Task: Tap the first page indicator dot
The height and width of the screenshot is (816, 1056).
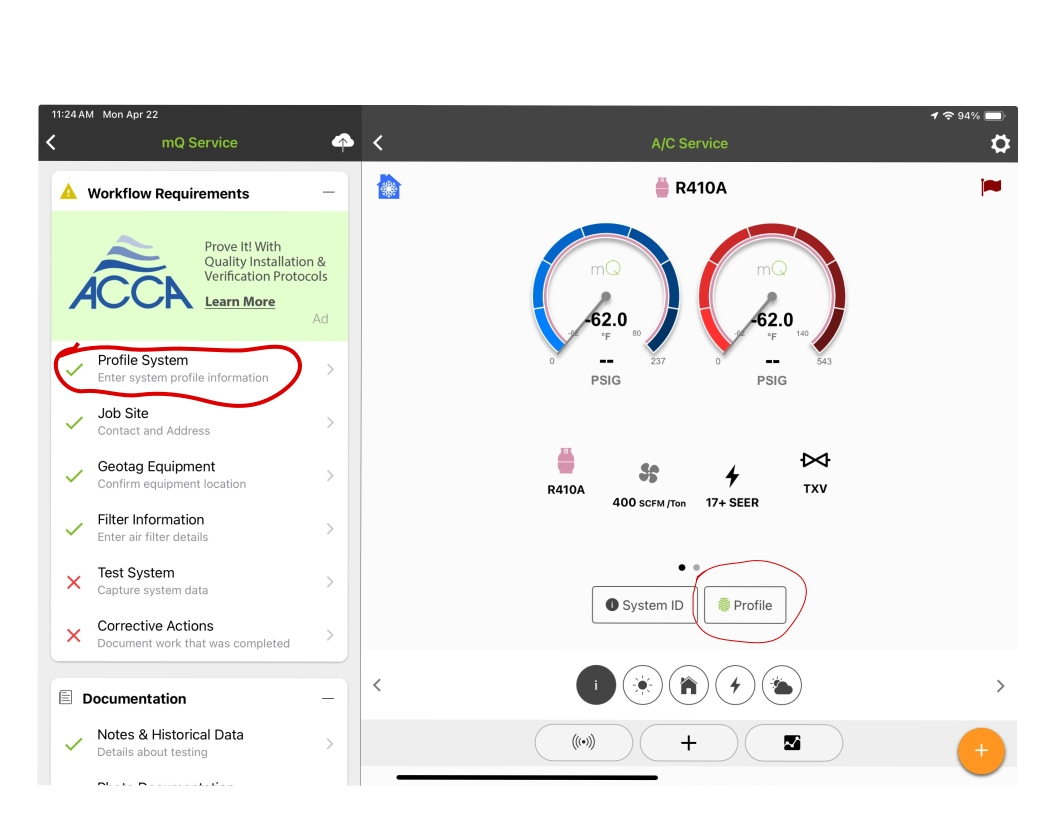Action: [682, 568]
